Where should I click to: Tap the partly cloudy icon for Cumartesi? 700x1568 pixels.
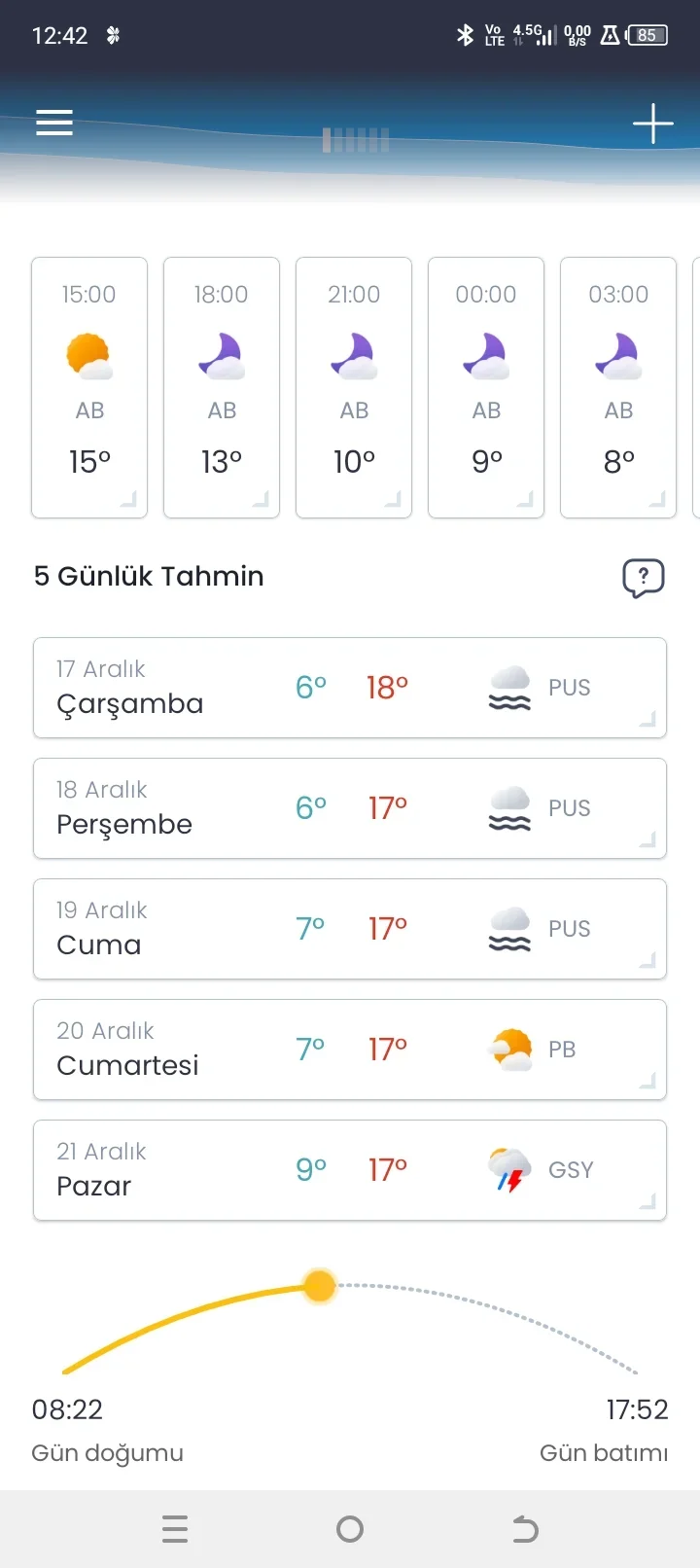510,1050
